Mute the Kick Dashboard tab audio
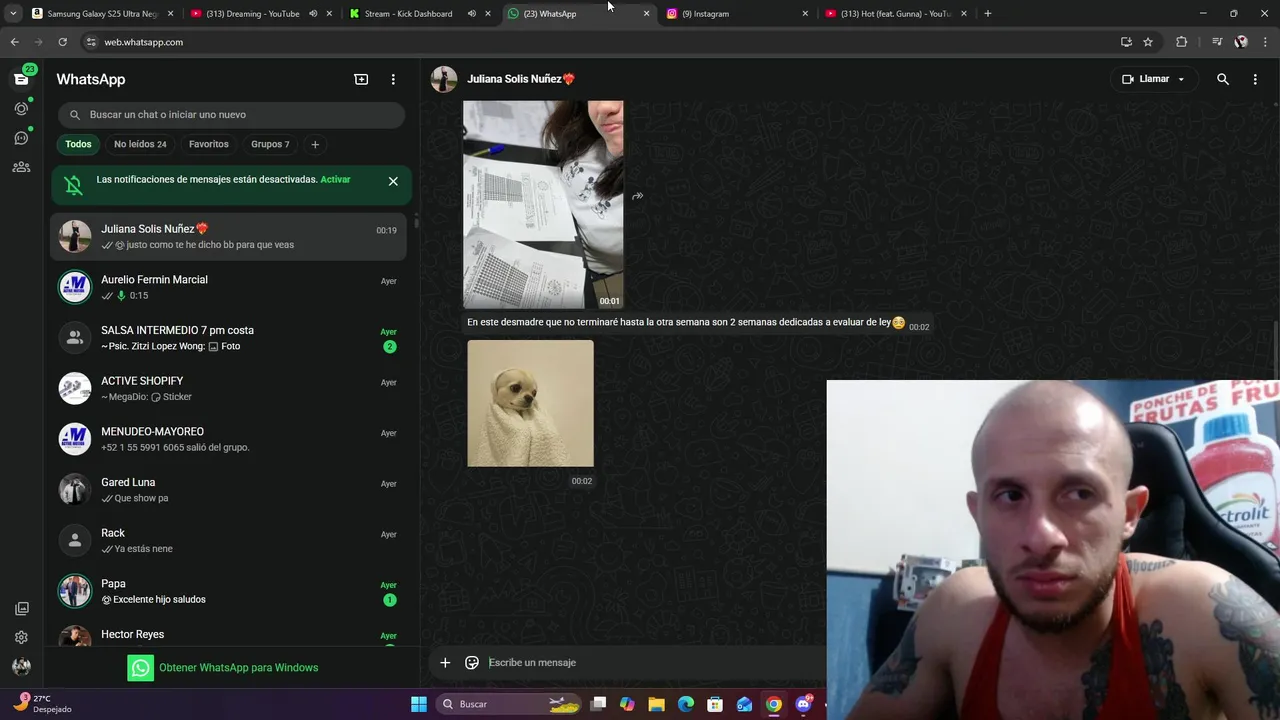Screen dimensions: 1280x720 [x=471, y=14]
